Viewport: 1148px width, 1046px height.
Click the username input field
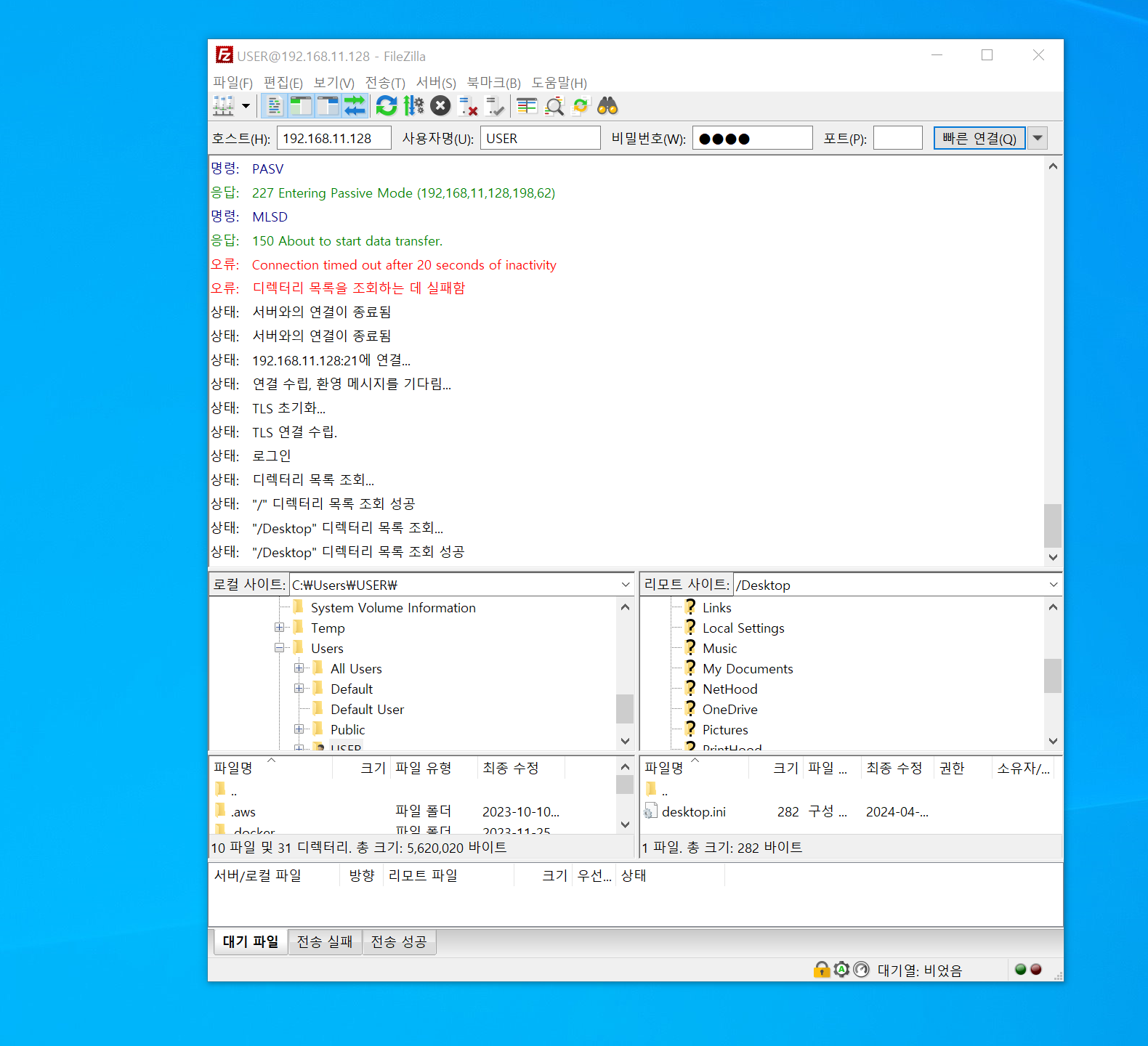[x=540, y=138]
